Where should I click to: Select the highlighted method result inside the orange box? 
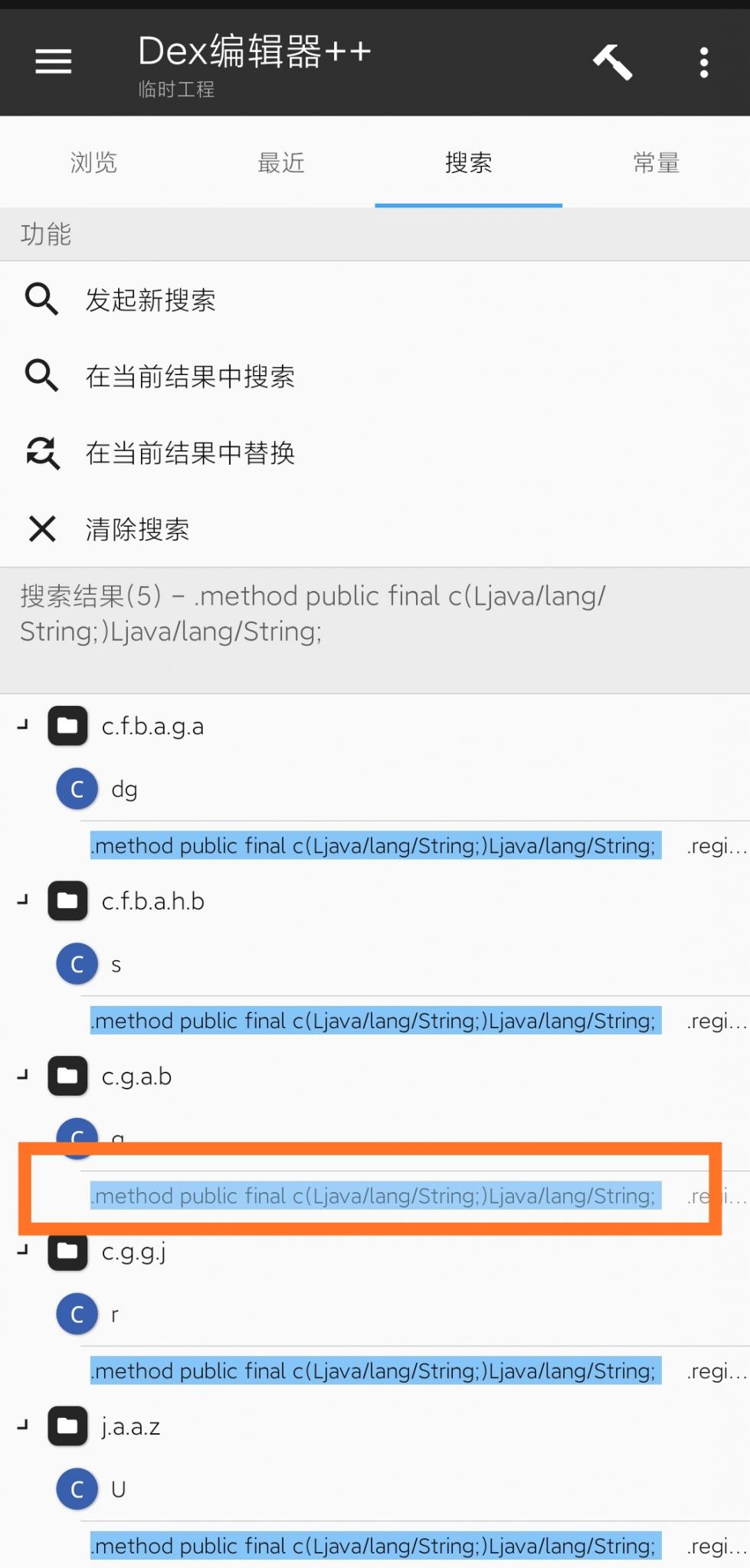374,1195
